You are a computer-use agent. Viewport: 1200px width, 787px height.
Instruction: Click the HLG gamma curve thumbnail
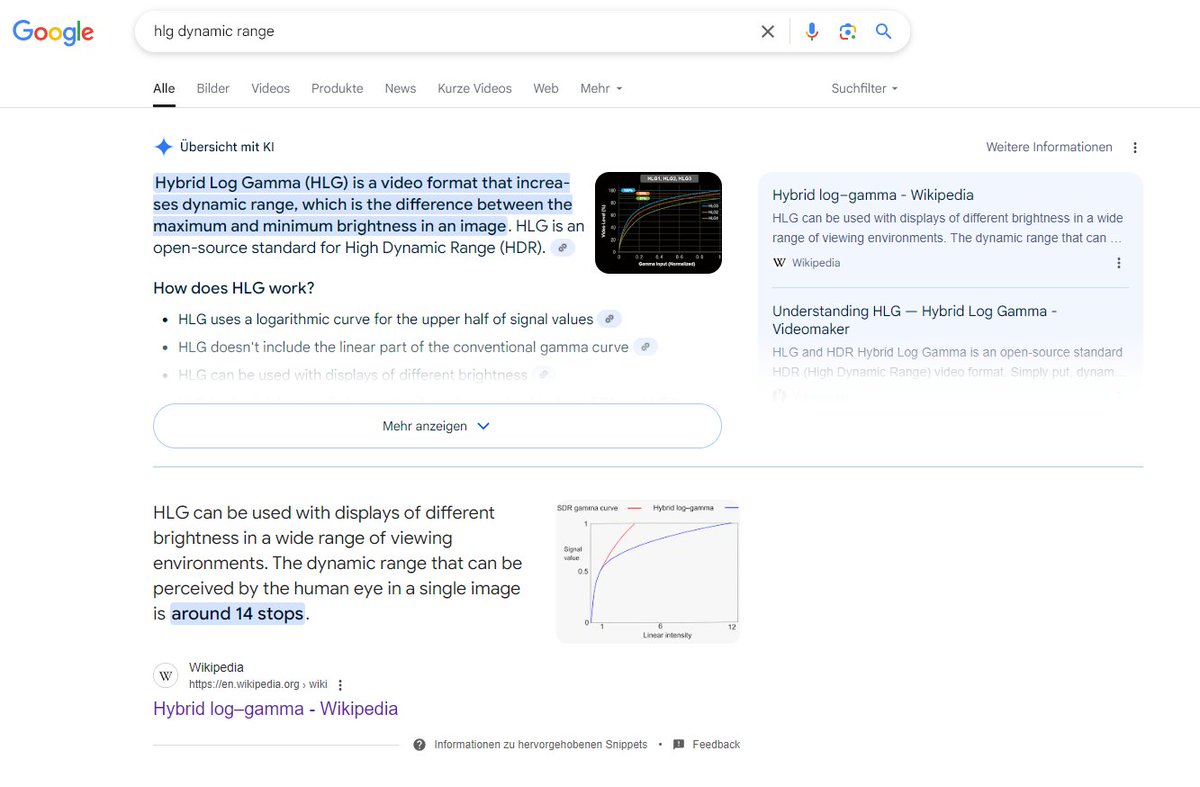coord(658,222)
